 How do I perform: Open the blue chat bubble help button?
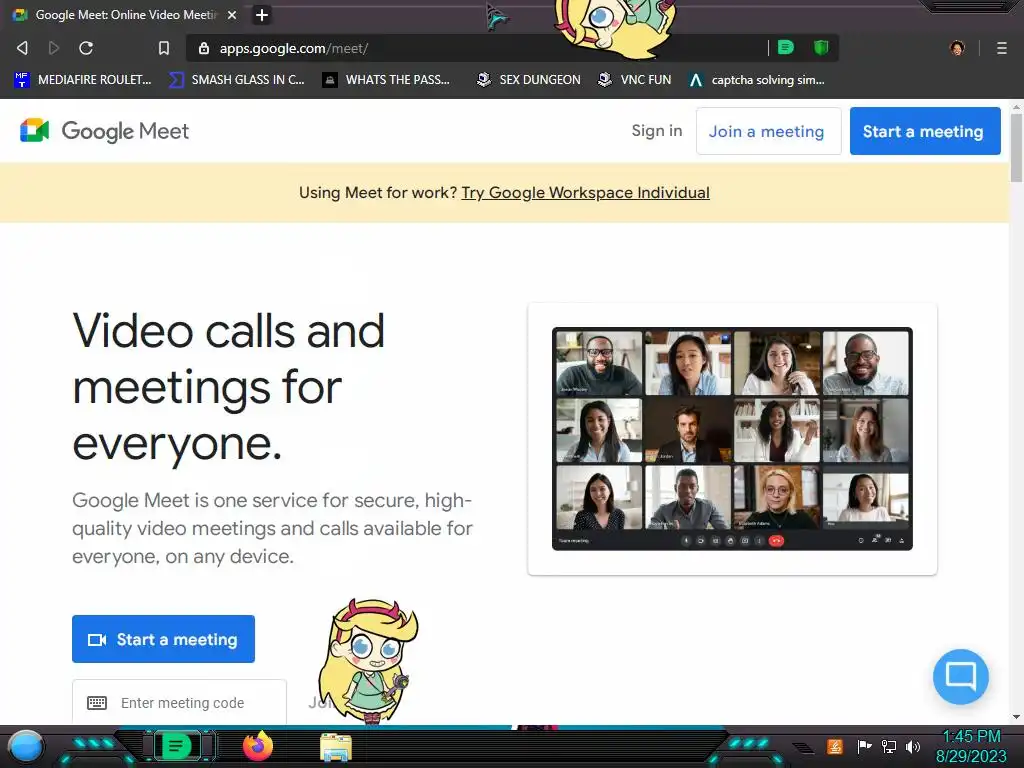pyautogui.click(x=961, y=676)
